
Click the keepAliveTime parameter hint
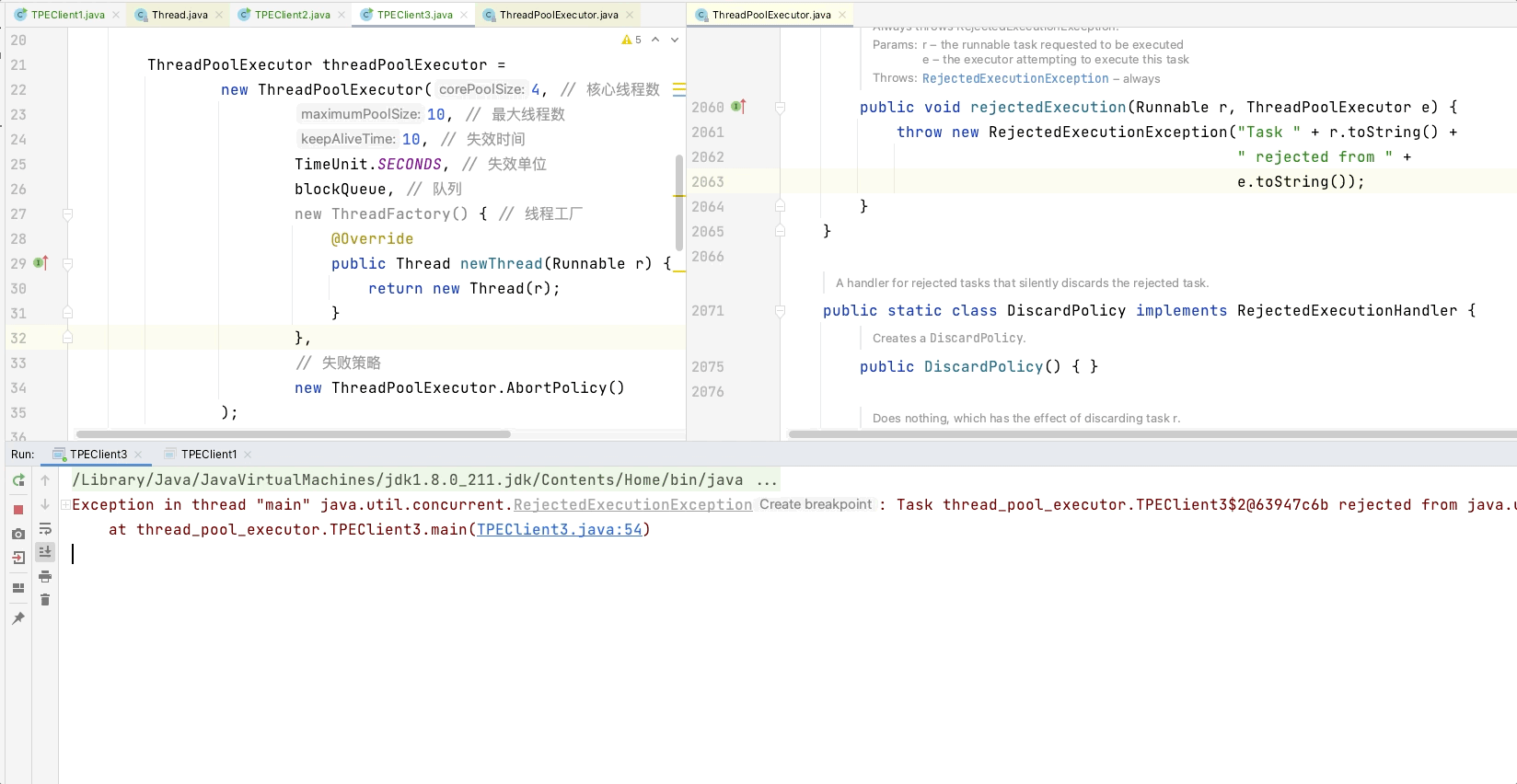(x=348, y=139)
